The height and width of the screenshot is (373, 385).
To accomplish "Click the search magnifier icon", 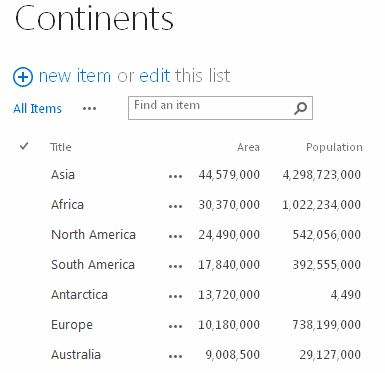I will point(301,108).
